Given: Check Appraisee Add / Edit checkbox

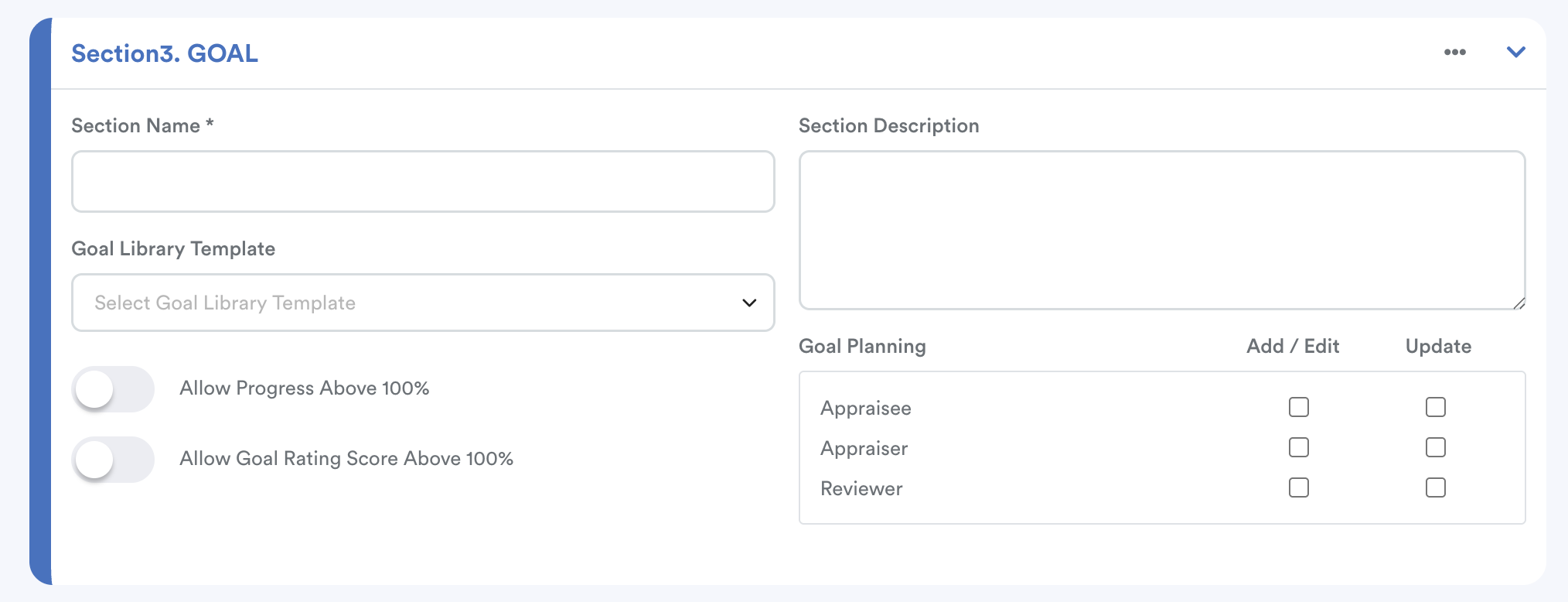Looking at the screenshot, I should click(1298, 407).
